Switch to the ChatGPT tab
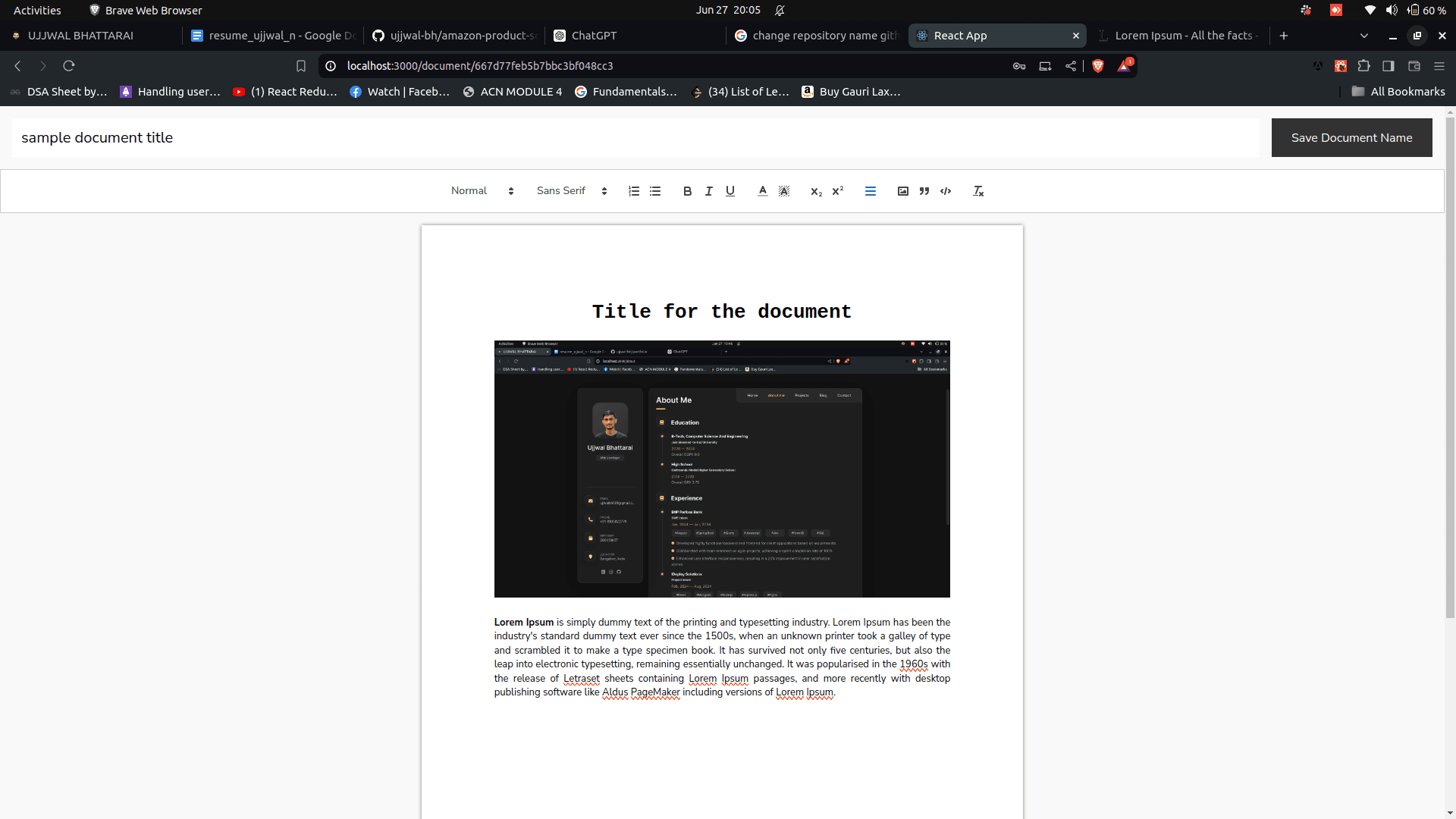This screenshot has width=1456, height=819. pyautogui.click(x=635, y=36)
